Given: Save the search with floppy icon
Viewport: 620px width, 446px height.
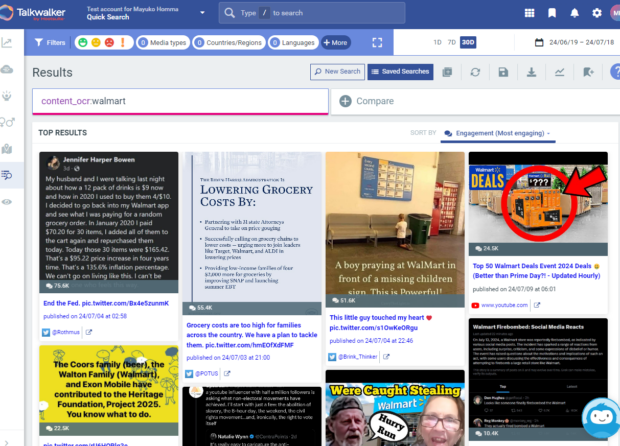Looking at the screenshot, I should pyautogui.click(x=503, y=72).
